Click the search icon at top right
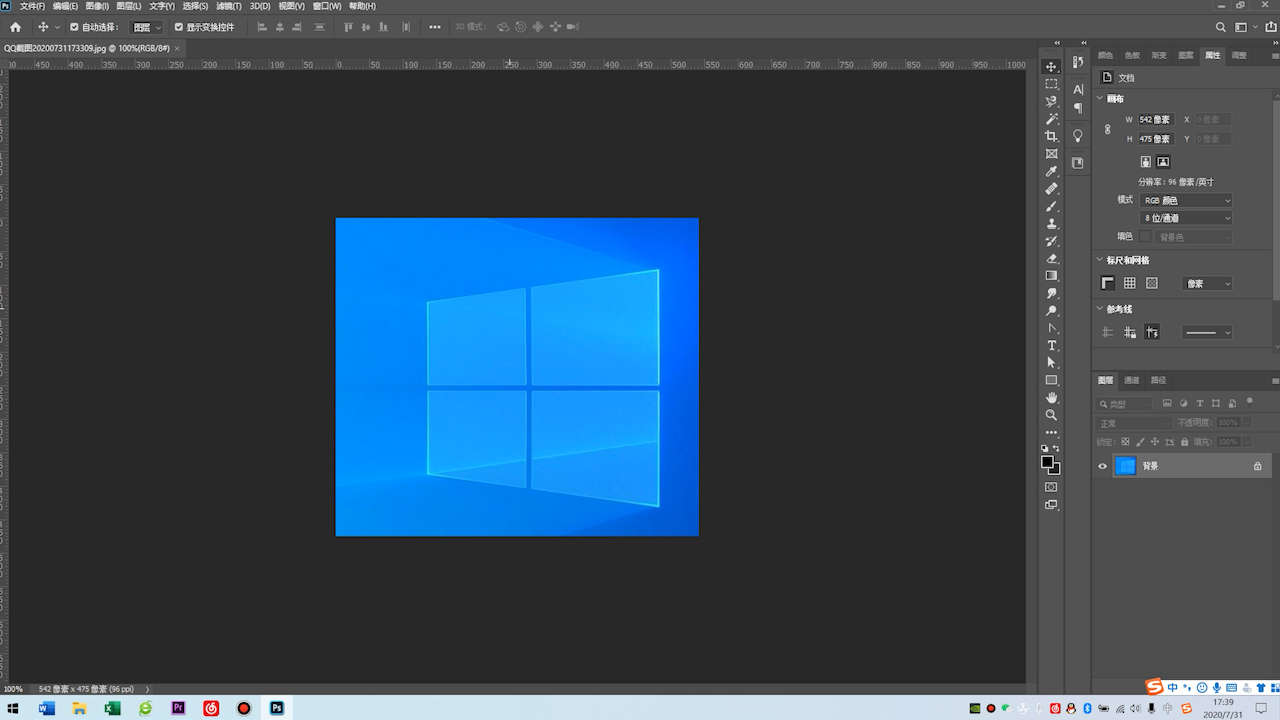The height and width of the screenshot is (720, 1280). [x=1221, y=27]
